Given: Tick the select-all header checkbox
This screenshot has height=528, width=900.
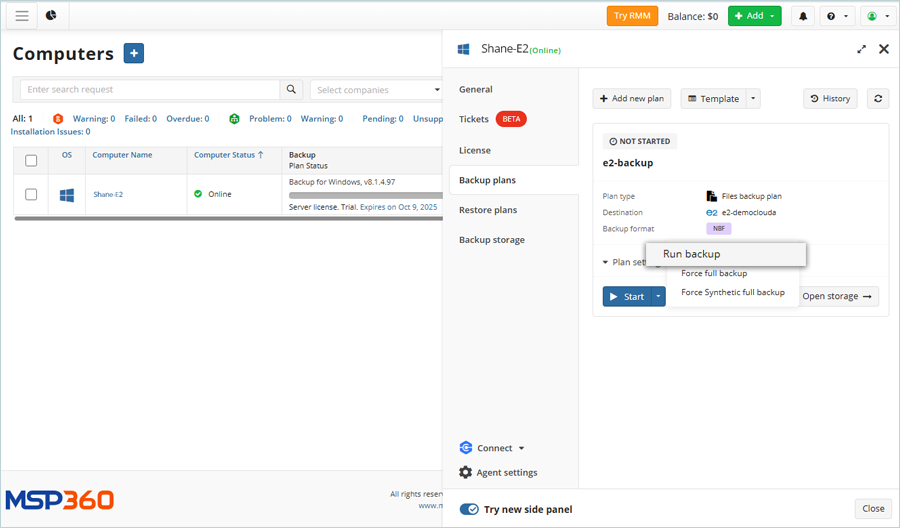Looking at the screenshot, I should click(x=31, y=160).
